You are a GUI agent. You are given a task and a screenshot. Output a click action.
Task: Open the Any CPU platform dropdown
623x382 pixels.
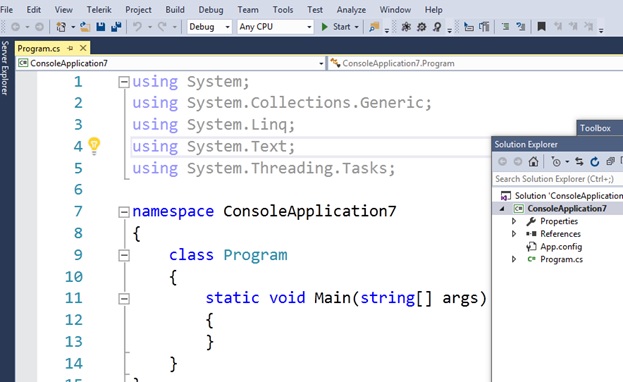point(276,27)
